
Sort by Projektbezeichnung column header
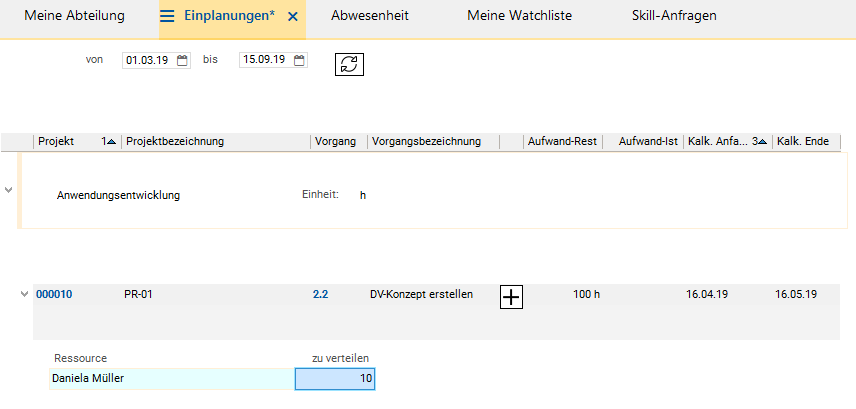click(216, 142)
